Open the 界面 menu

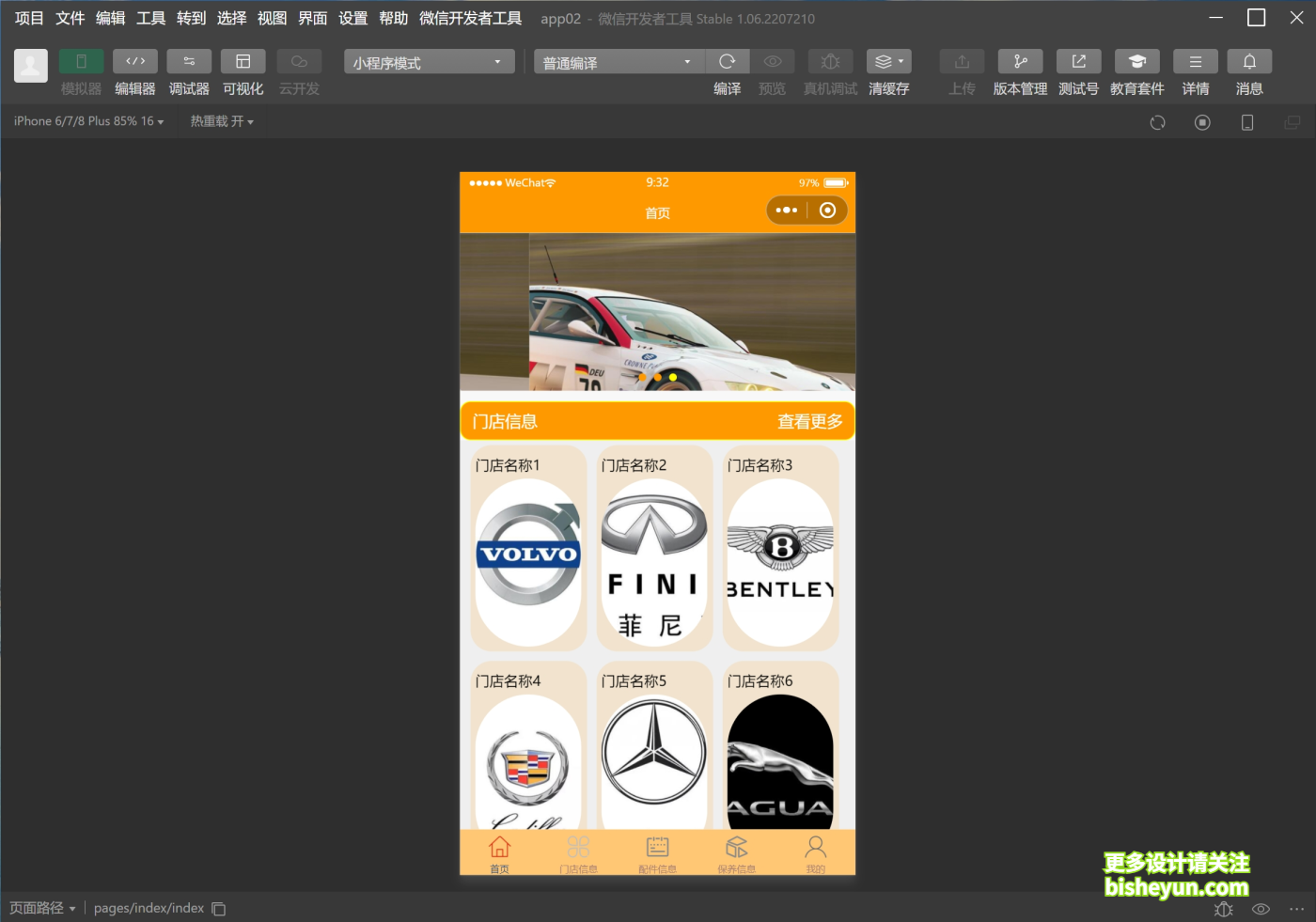(312, 18)
